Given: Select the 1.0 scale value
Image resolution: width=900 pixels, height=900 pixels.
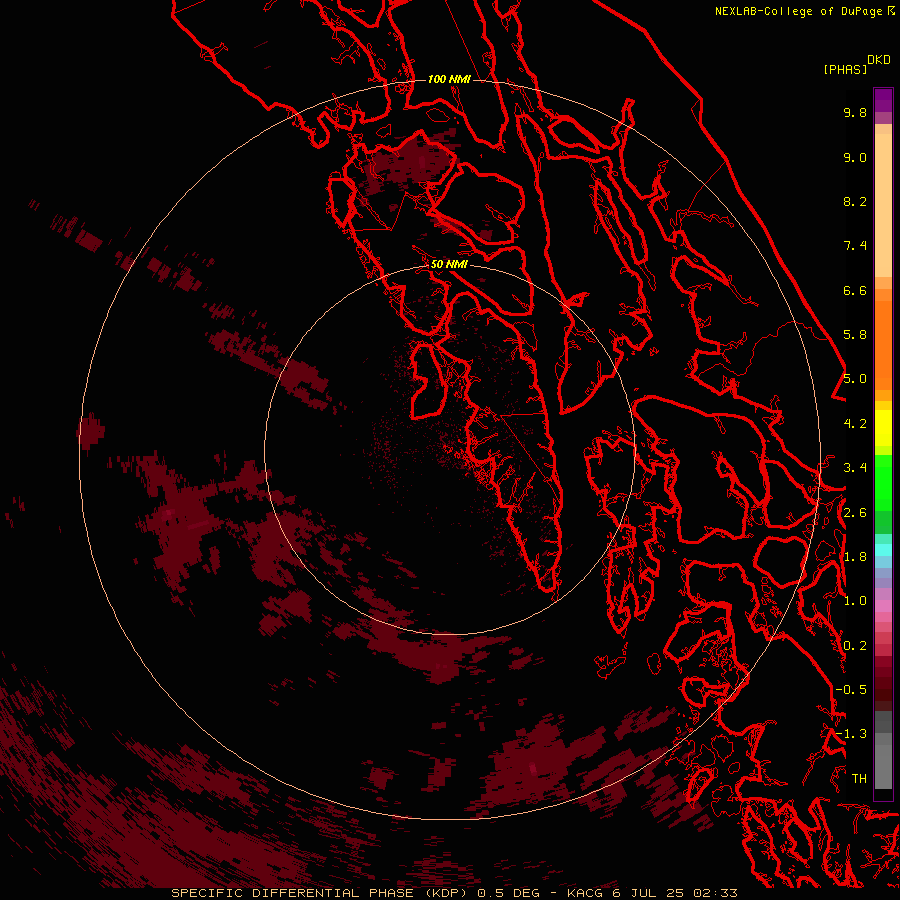Looking at the screenshot, I should (855, 601).
